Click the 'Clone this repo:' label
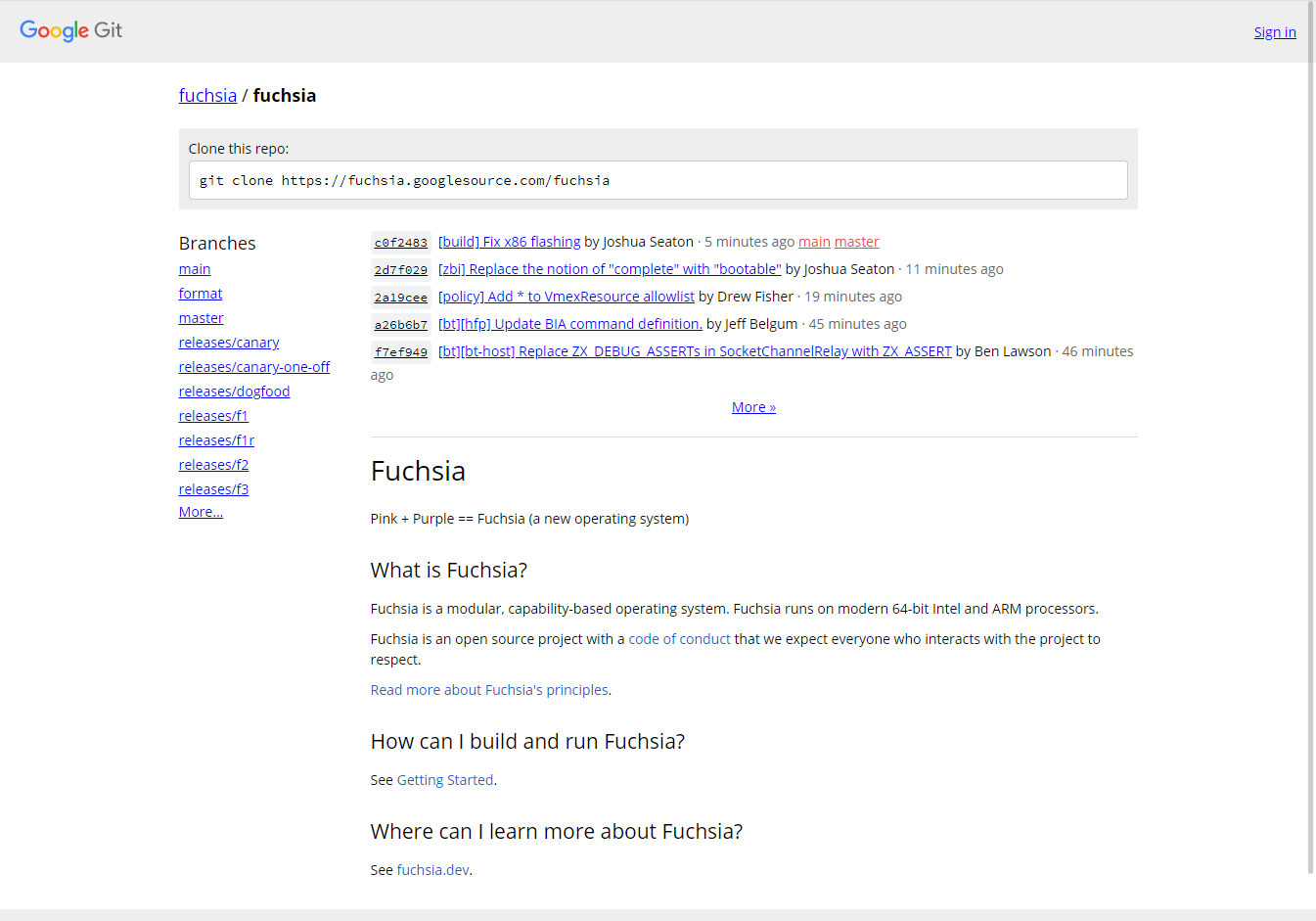The image size is (1316, 921). pyautogui.click(x=239, y=149)
